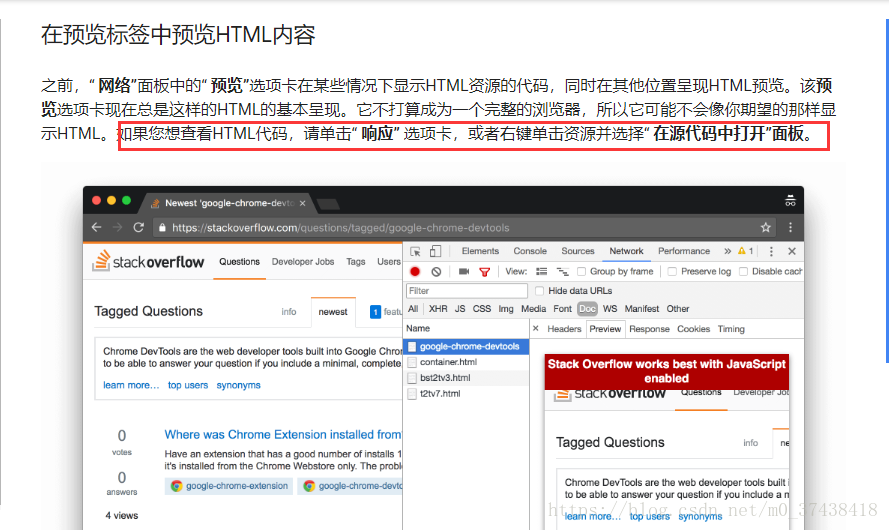889x530 pixels.
Task: Select container.html request row
Action: click(x=467, y=362)
